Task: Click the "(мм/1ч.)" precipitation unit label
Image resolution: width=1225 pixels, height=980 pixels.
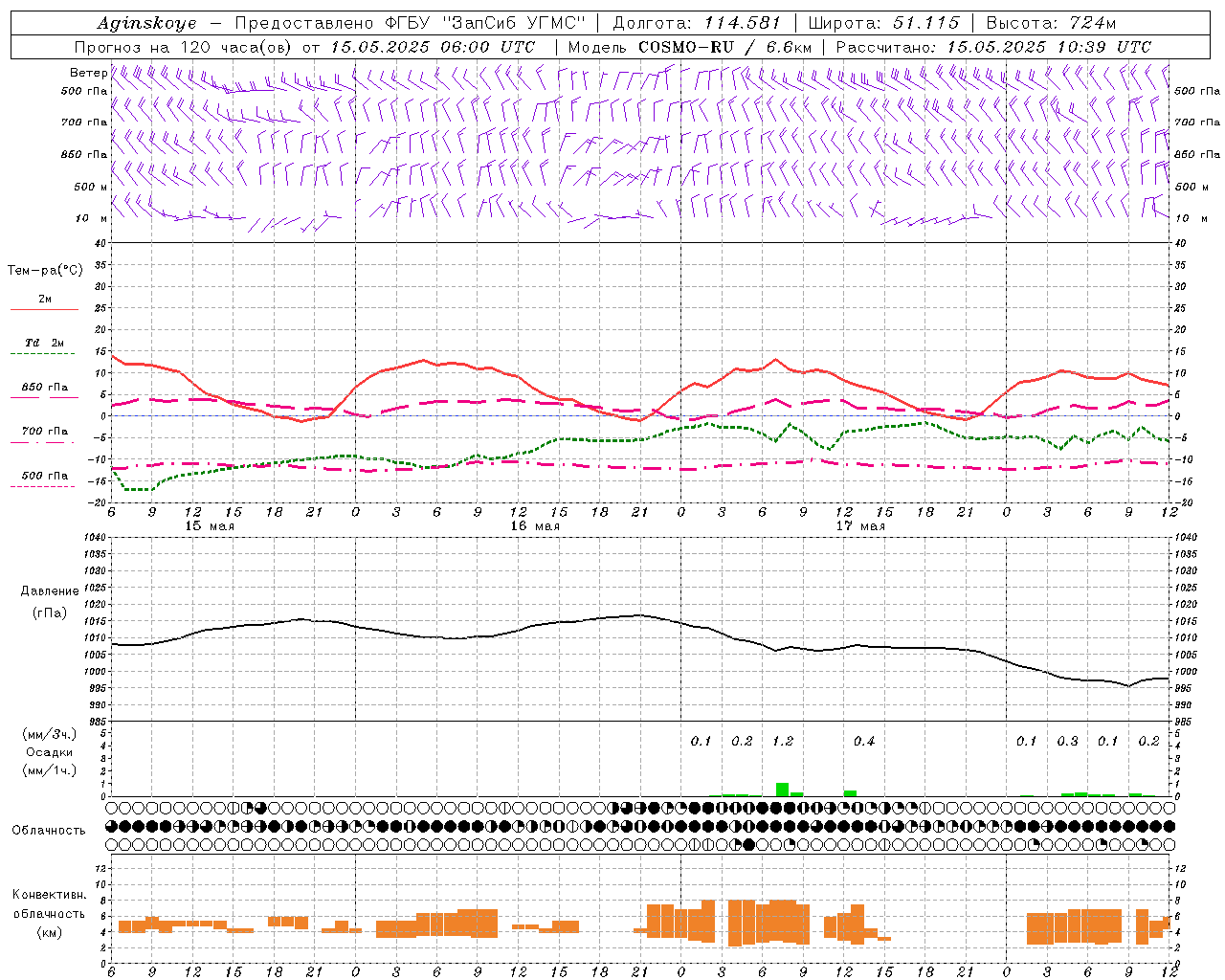Action: click(49, 770)
